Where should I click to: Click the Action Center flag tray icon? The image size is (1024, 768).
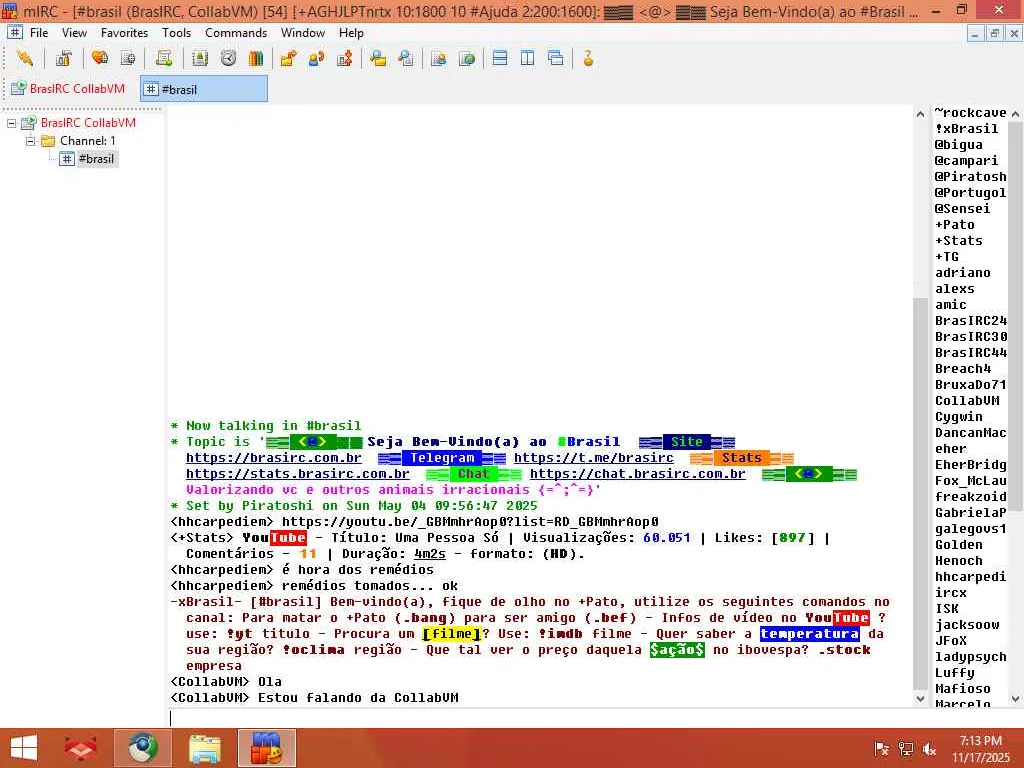881,749
